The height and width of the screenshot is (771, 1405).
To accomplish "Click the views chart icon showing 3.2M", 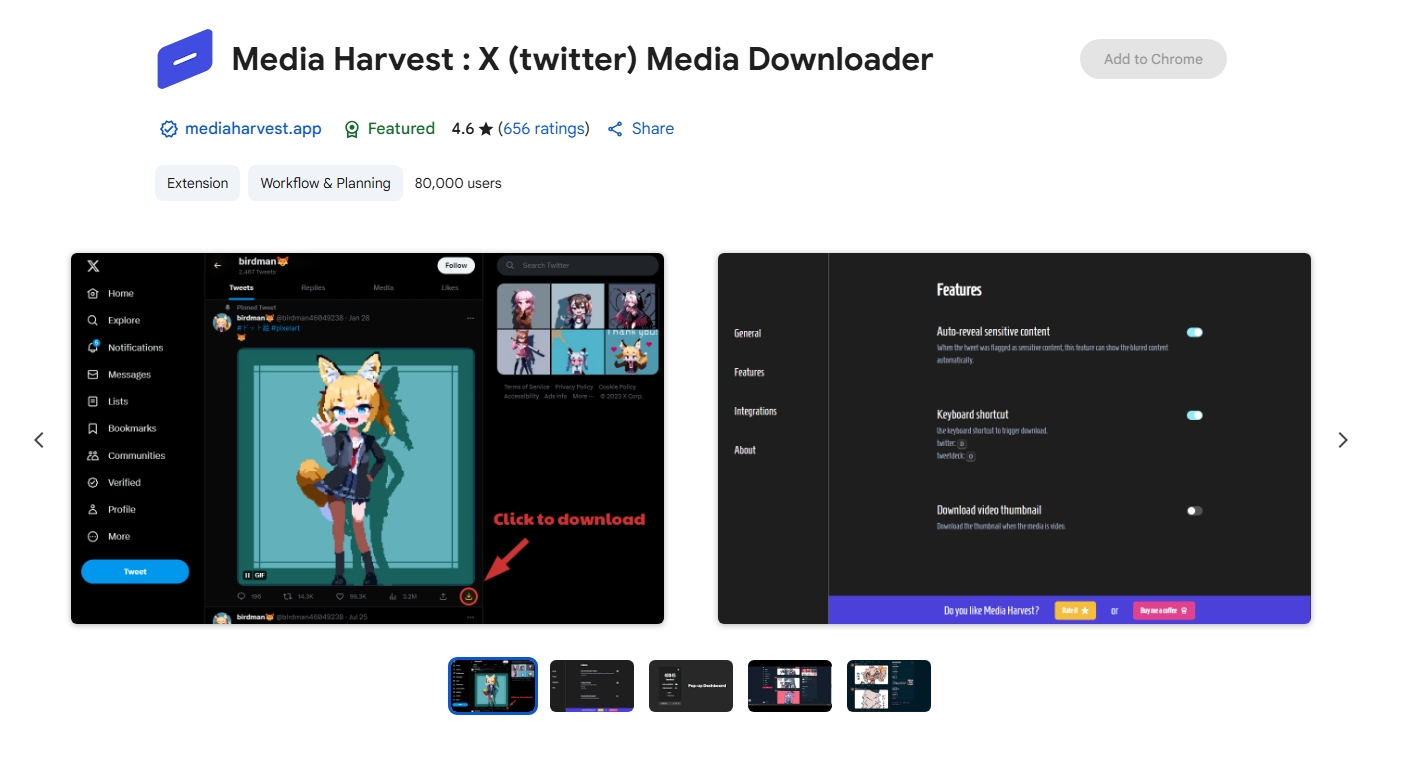I will coord(393,596).
